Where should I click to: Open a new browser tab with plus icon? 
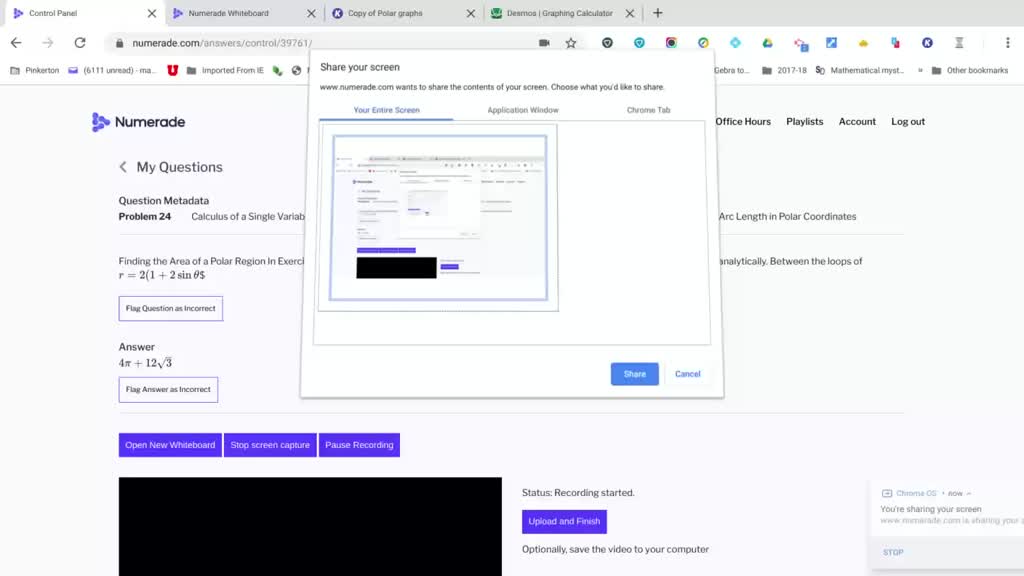pyautogui.click(x=657, y=13)
